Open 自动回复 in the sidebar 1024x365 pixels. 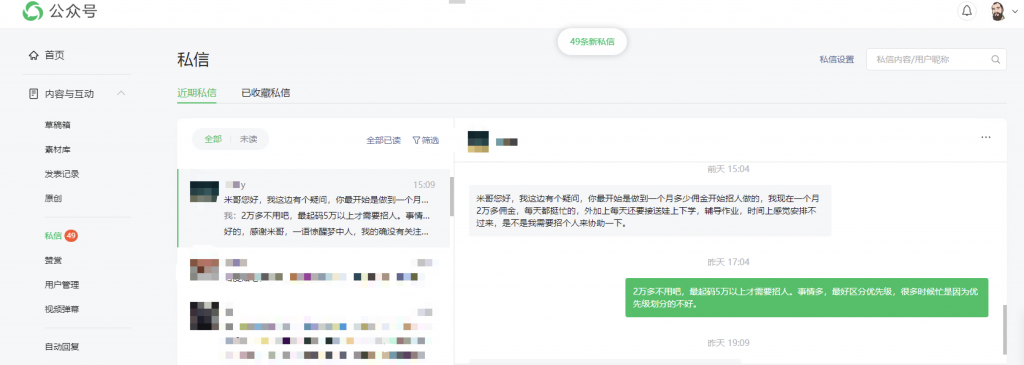62,347
